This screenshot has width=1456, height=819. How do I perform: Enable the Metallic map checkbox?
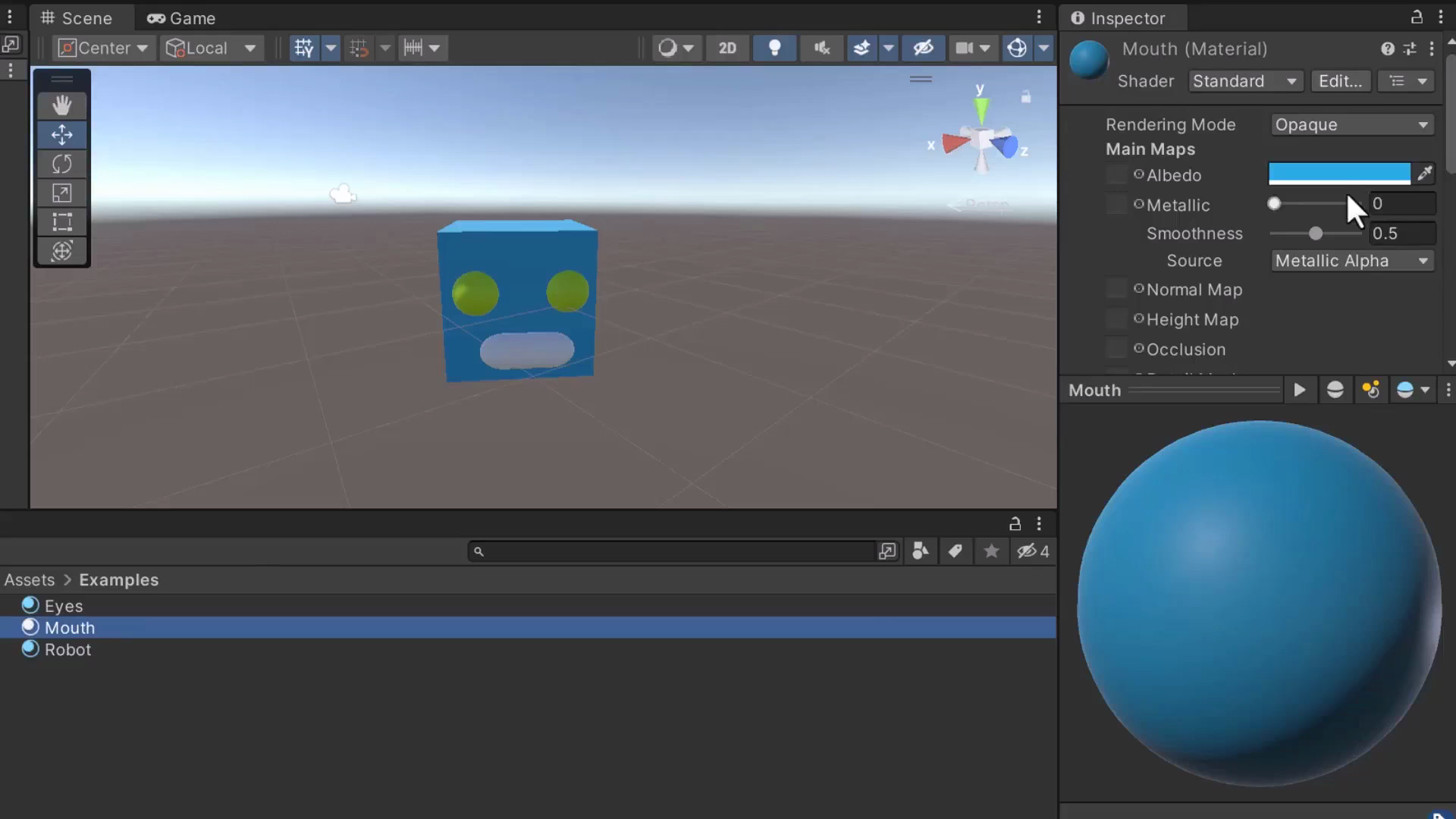(x=1116, y=203)
